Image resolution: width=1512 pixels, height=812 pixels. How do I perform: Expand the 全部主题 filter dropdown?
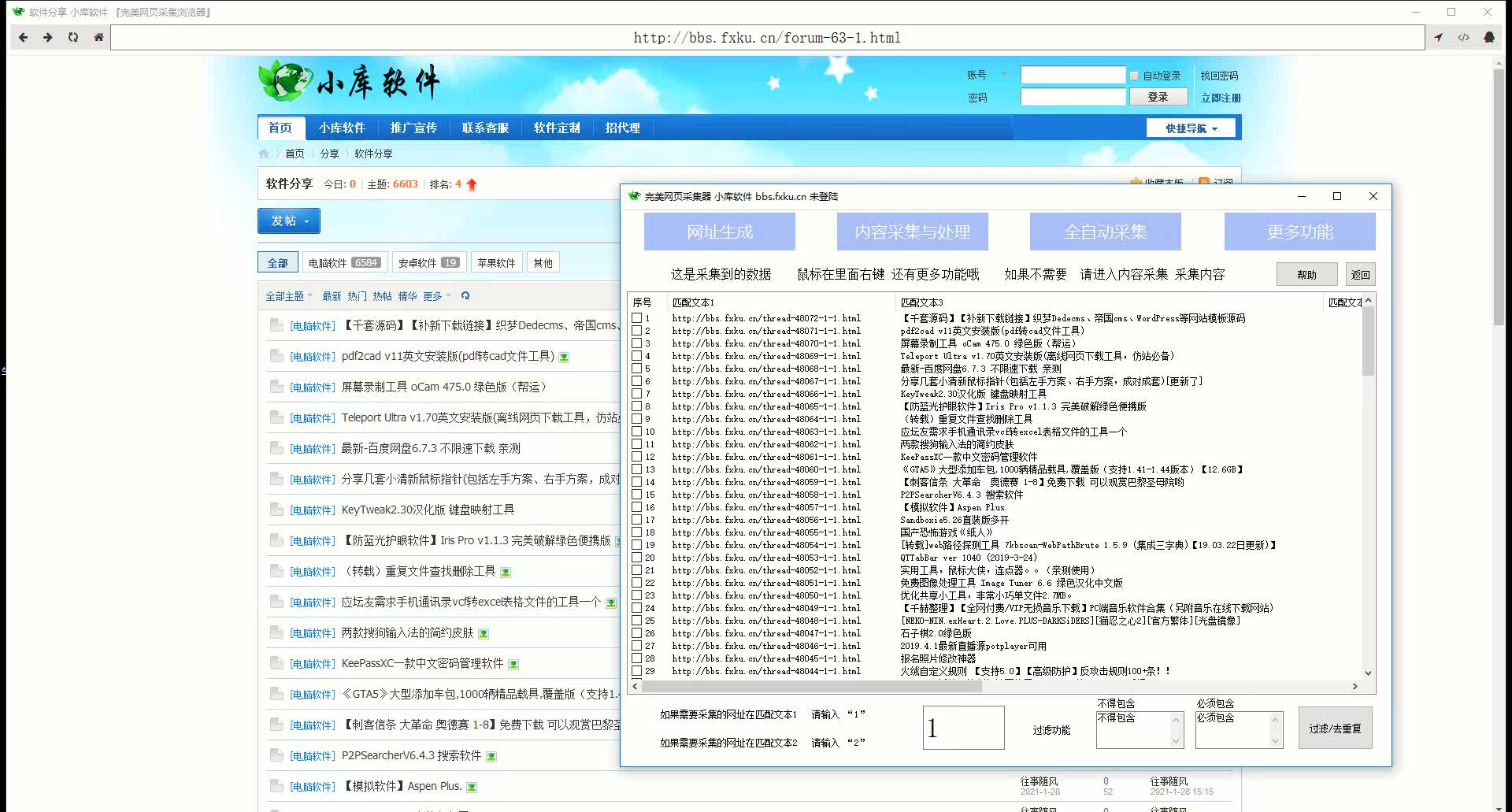pyautogui.click(x=289, y=296)
